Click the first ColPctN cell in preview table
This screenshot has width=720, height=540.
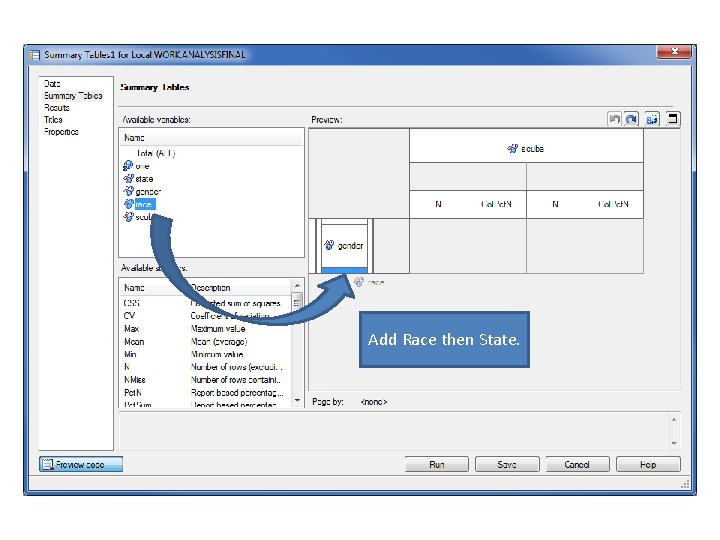pyautogui.click(x=496, y=204)
